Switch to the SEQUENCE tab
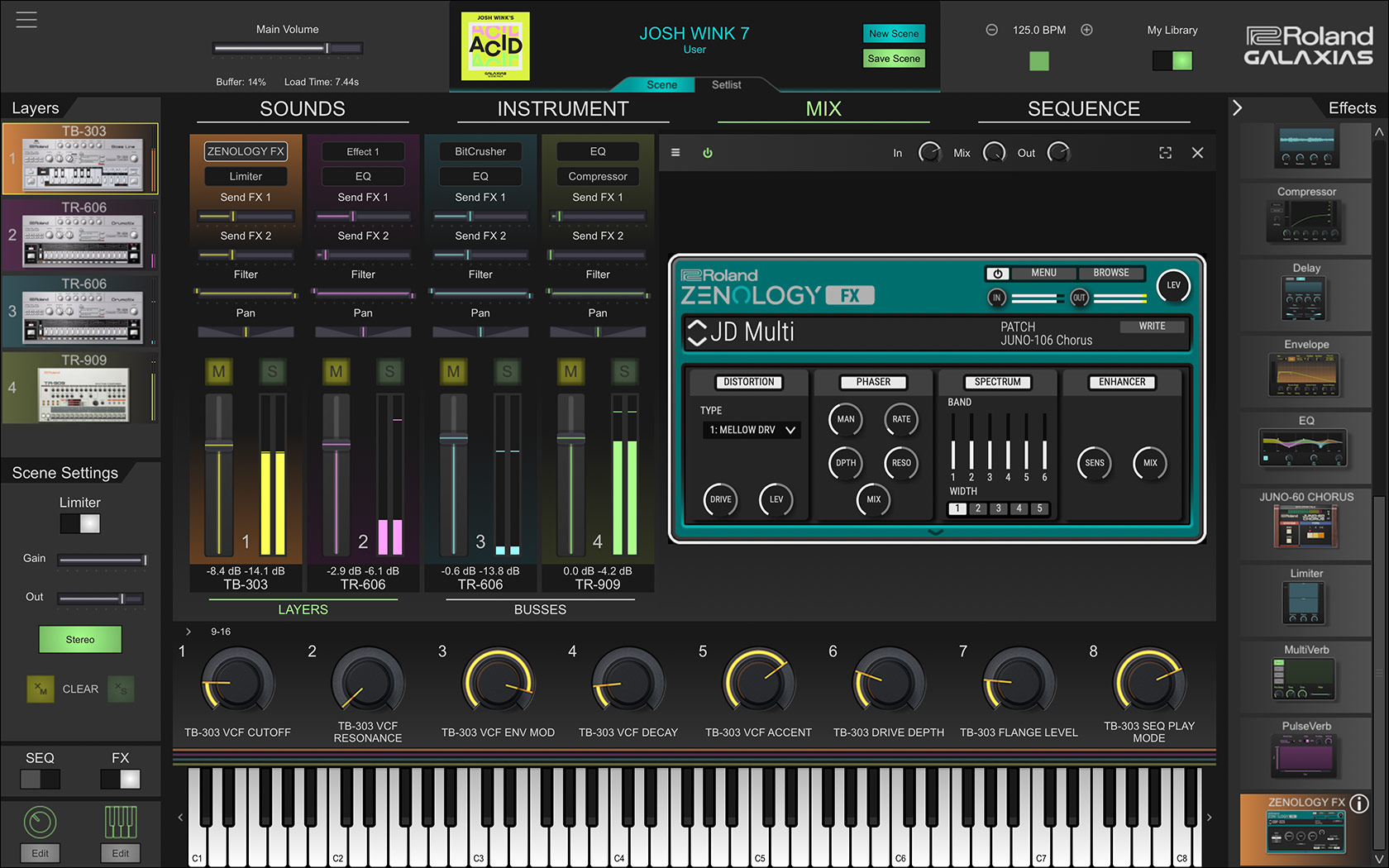1389x868 pixels. pos(1084,109)
